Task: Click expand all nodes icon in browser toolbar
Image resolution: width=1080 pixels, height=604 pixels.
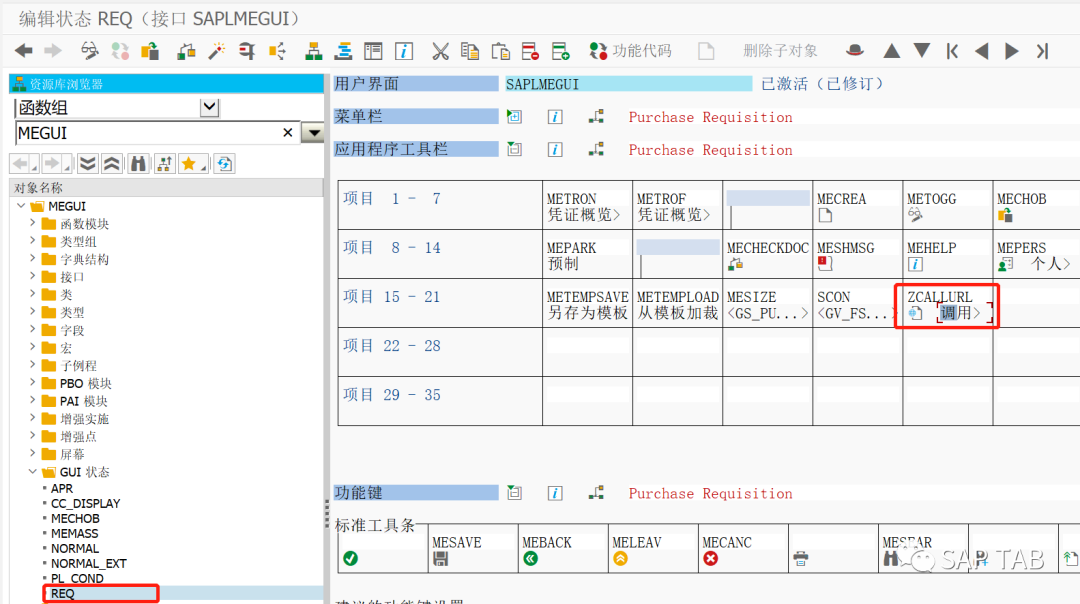Action: (87, 163)
